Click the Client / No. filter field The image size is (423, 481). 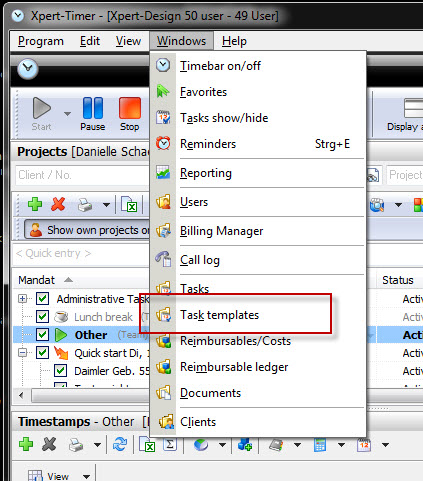click(83, 175)
